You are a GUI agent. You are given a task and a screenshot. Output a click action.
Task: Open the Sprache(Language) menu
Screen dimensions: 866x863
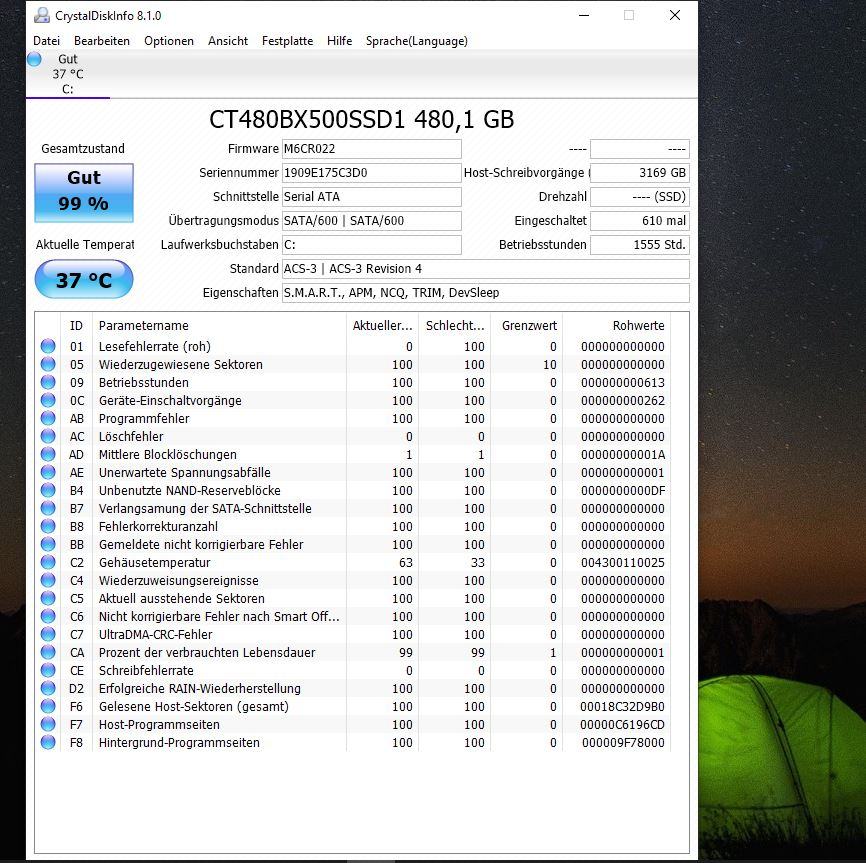point(416,41)
